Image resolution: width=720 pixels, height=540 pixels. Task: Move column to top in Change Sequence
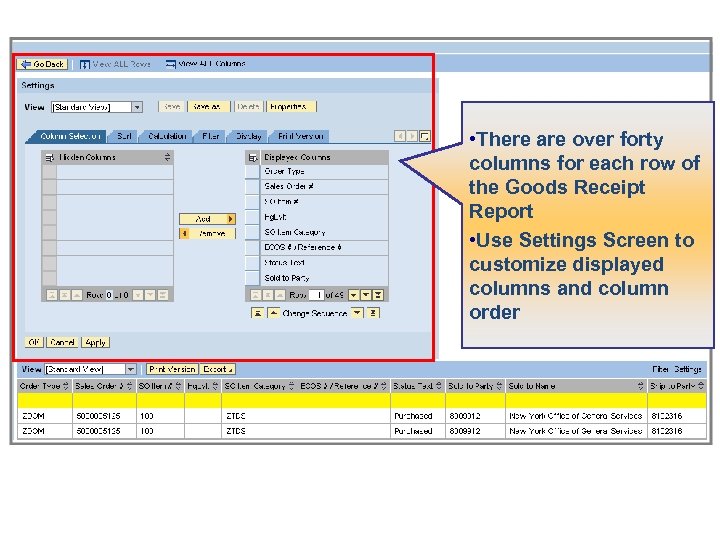(x=258, y=313)
